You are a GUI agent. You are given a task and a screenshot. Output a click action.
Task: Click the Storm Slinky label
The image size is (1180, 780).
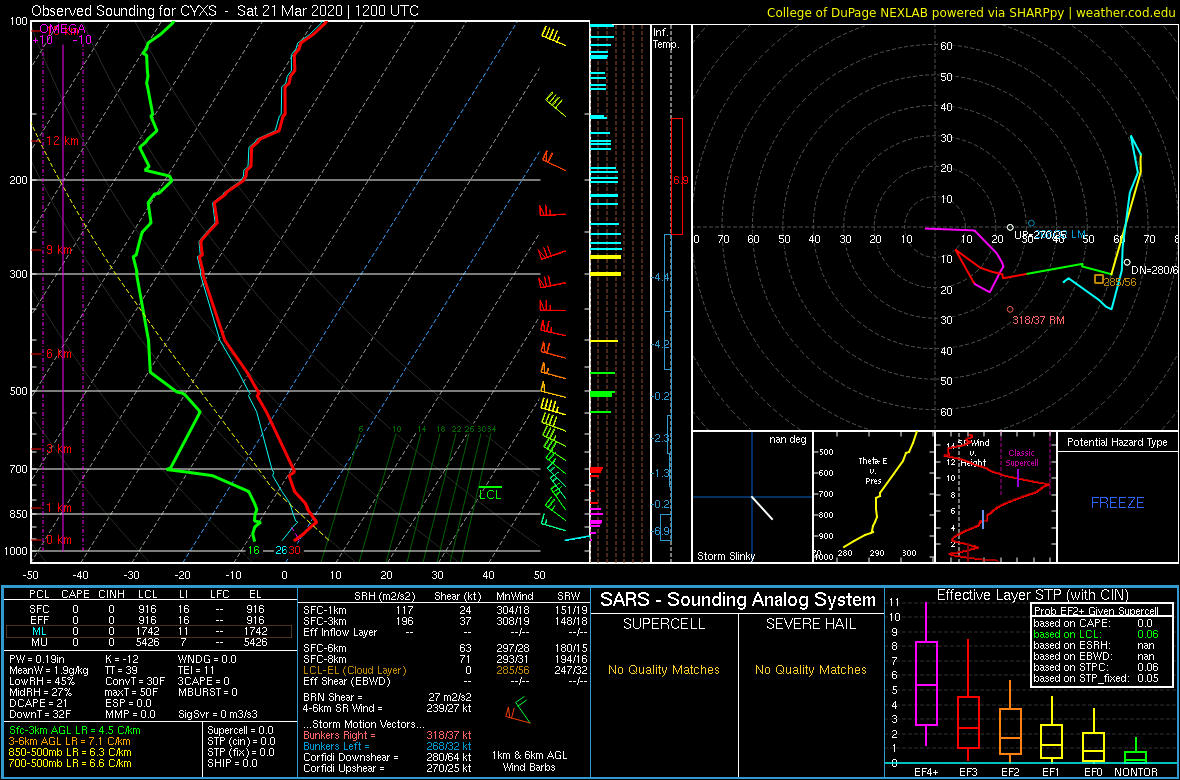click(724, 556)
